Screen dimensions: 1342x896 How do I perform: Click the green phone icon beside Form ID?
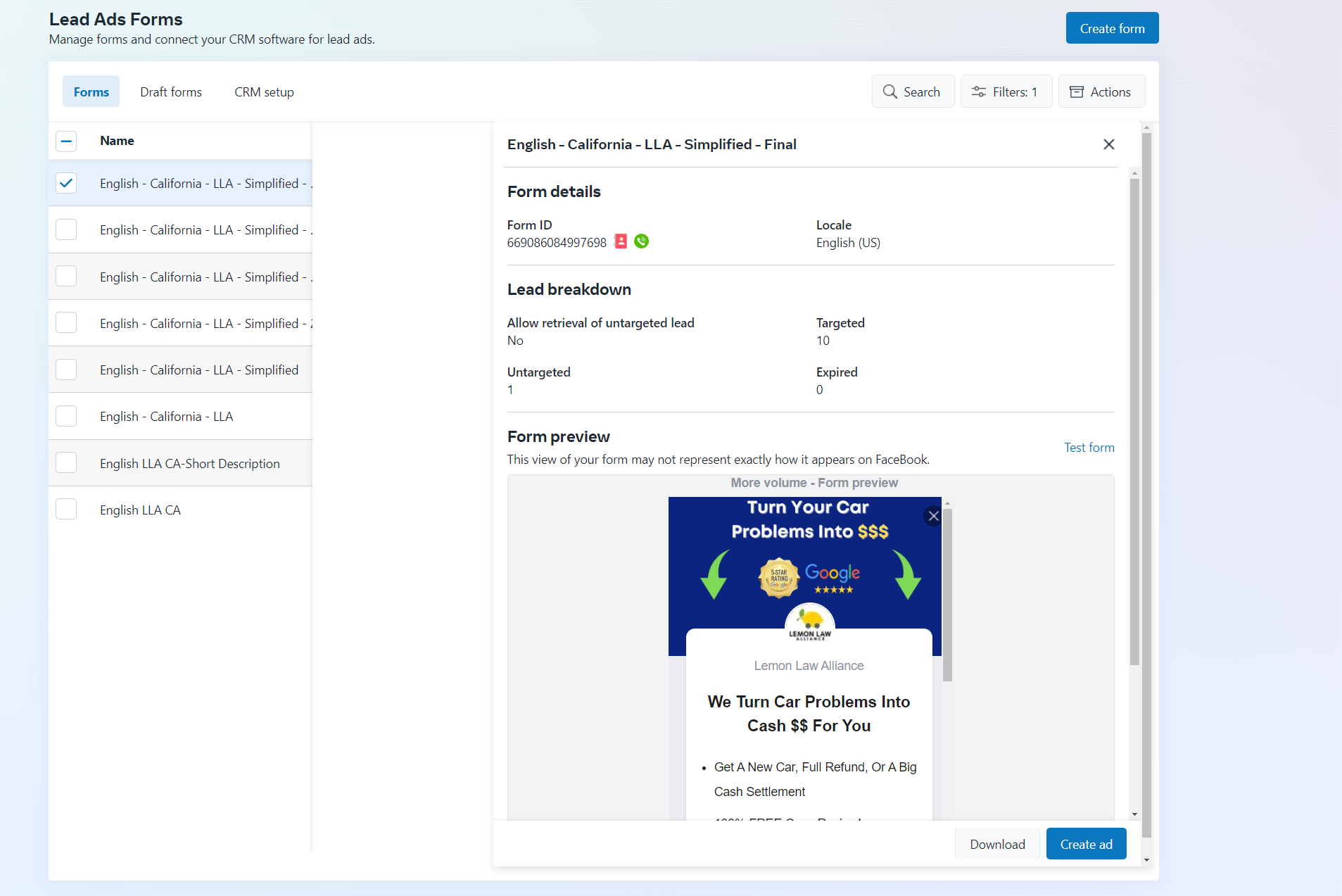pyautogui.click(x=641, y=241)
